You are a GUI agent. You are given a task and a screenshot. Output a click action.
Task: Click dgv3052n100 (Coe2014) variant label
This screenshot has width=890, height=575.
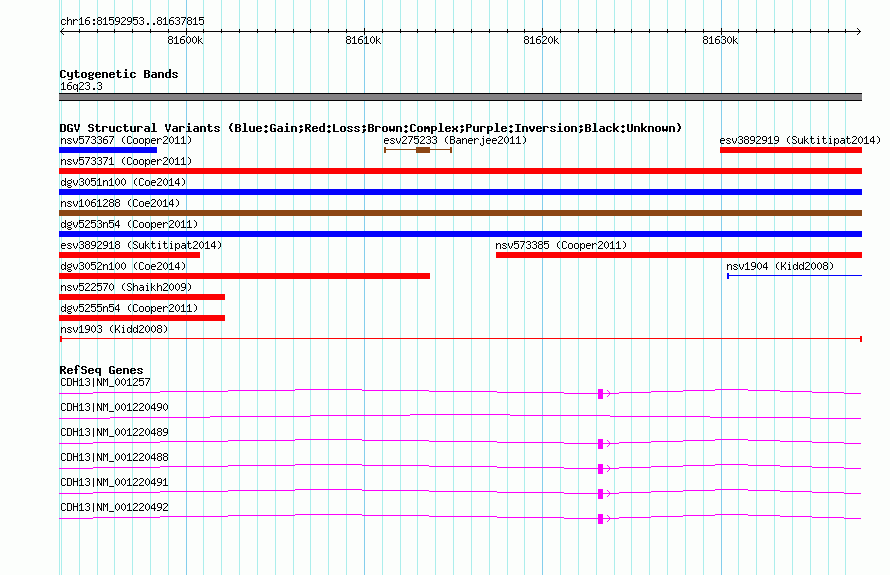point(123,266)
